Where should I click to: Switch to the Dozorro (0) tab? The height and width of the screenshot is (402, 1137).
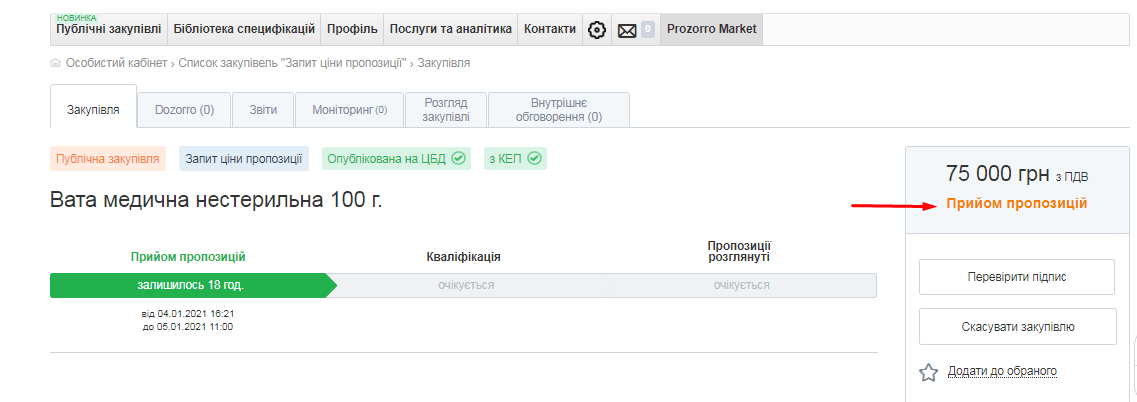click(184, 110)
